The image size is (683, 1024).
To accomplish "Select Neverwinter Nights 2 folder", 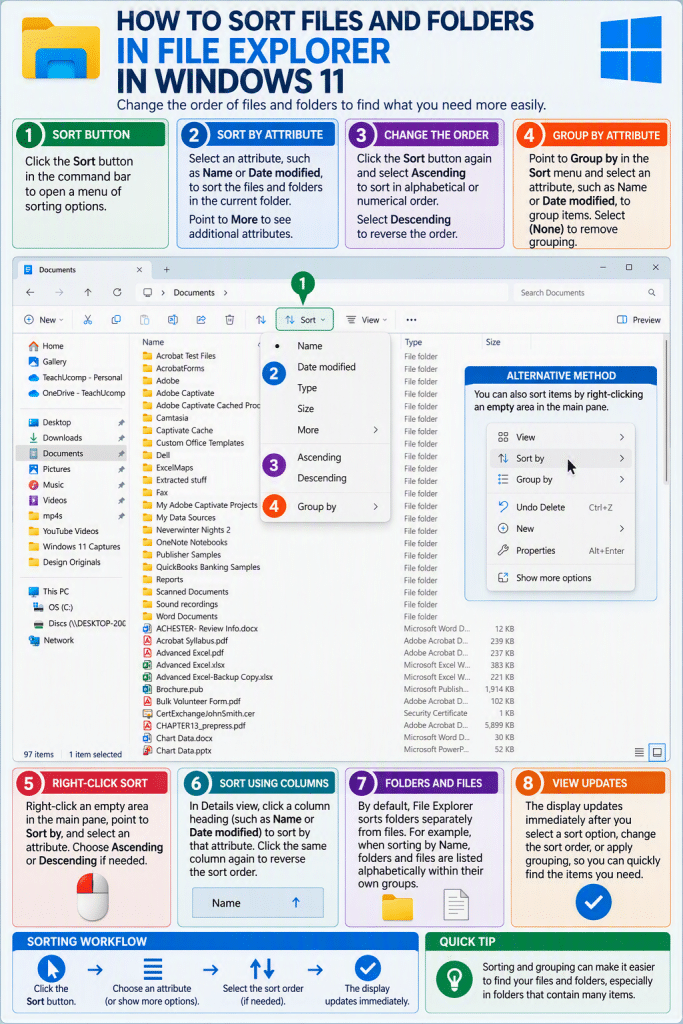I will coord(186,530).
